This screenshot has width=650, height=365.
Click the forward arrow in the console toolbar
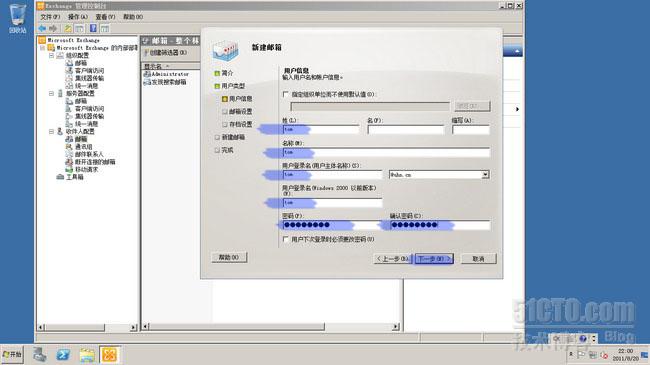(x=53, y=28)
